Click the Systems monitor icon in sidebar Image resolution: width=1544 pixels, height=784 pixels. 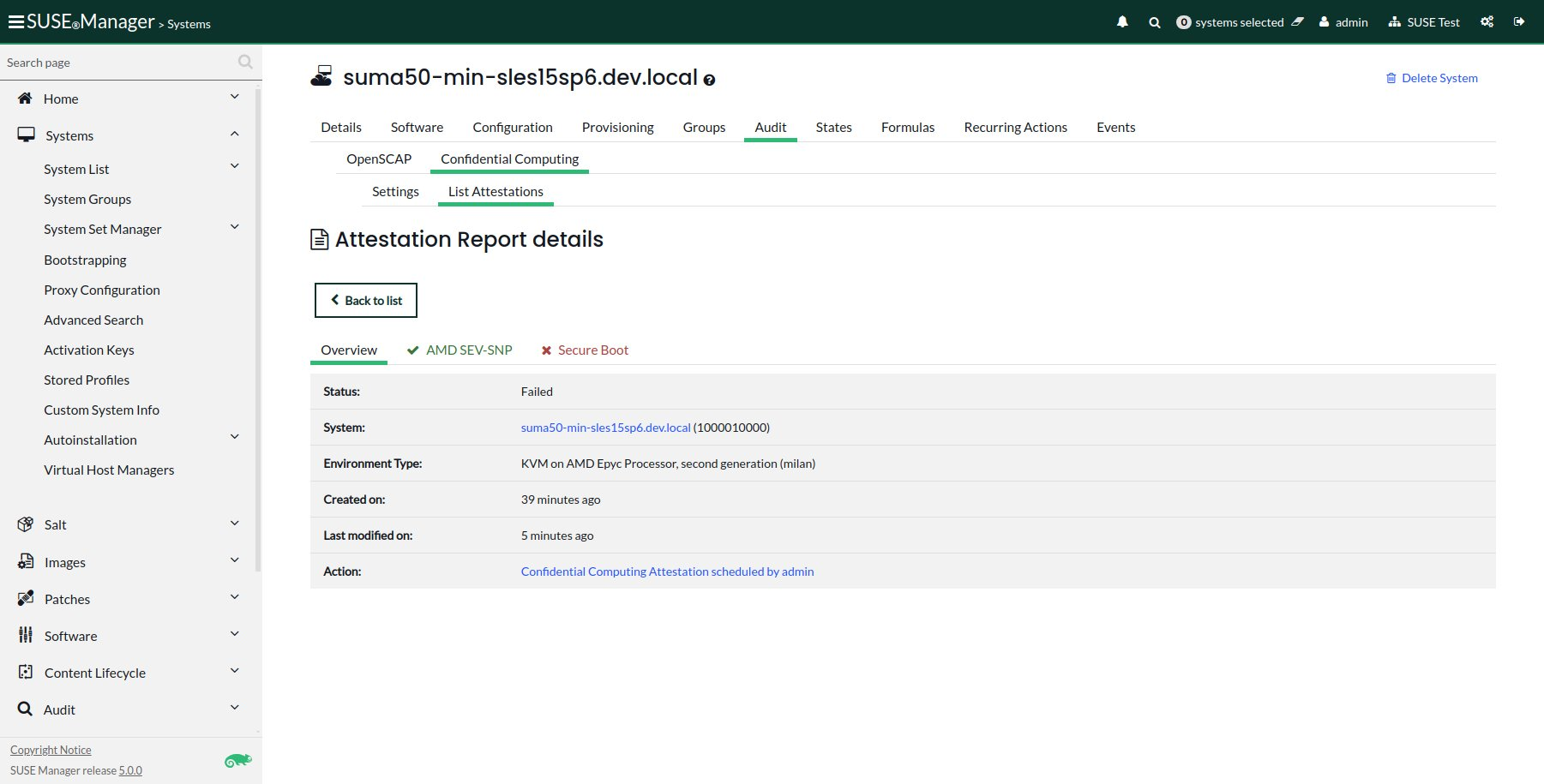tap(26, 135)
